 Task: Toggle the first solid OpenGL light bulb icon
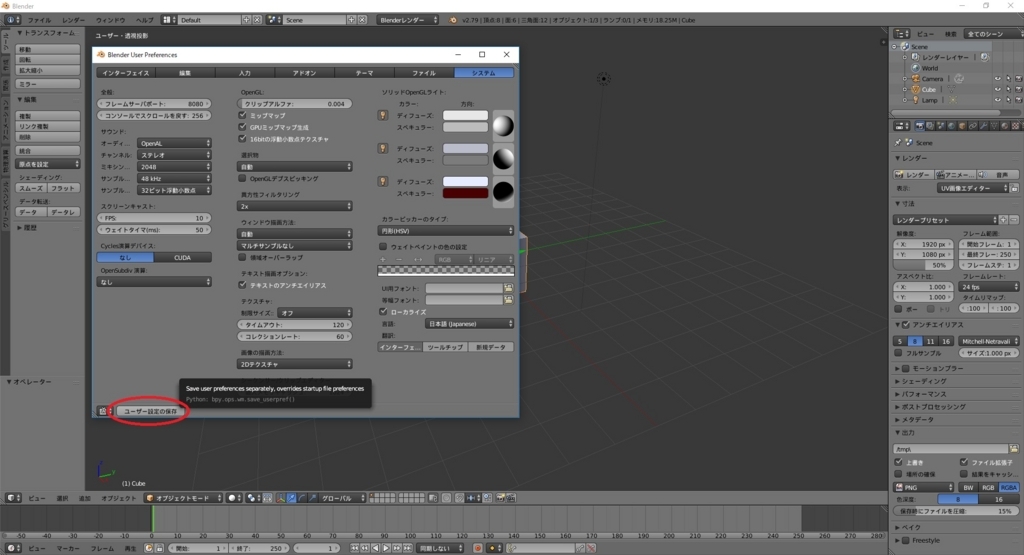(383, 116)
